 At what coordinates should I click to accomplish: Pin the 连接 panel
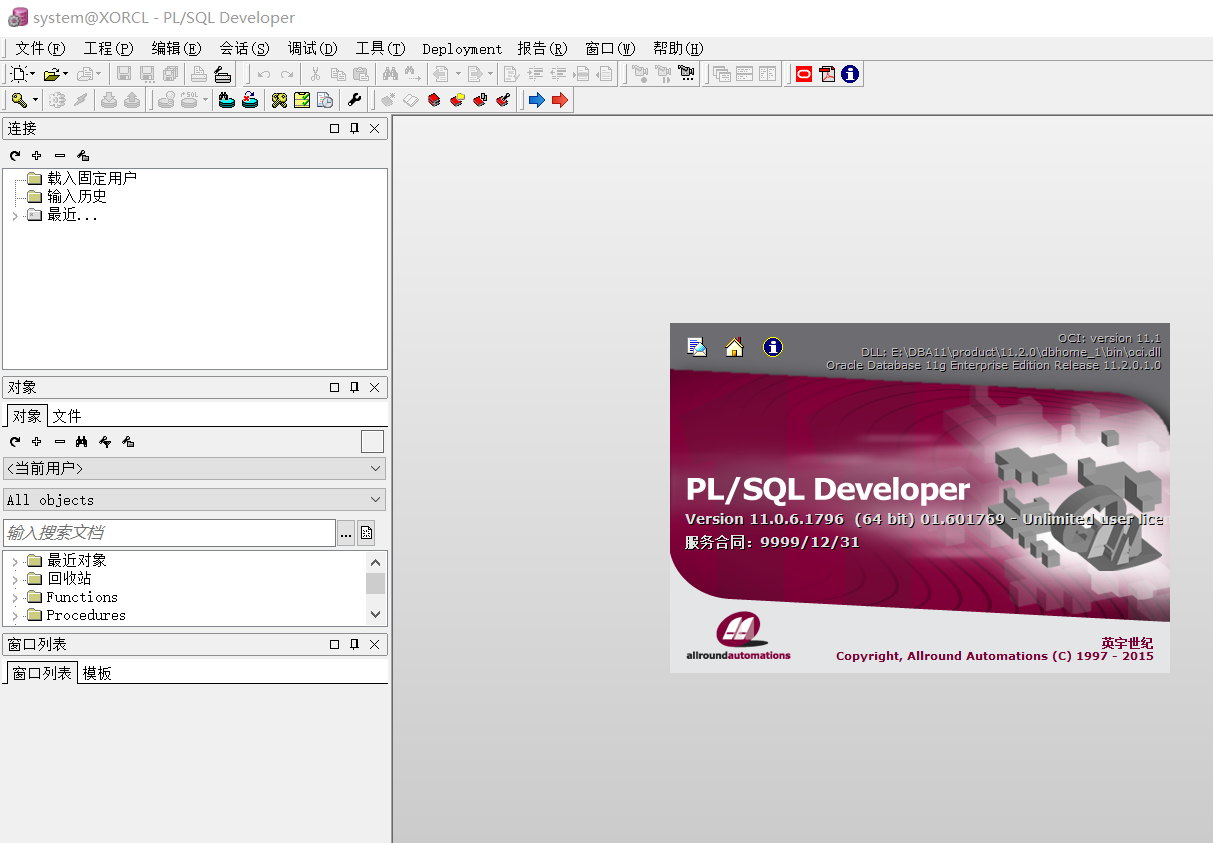click(x=354, y=129)
